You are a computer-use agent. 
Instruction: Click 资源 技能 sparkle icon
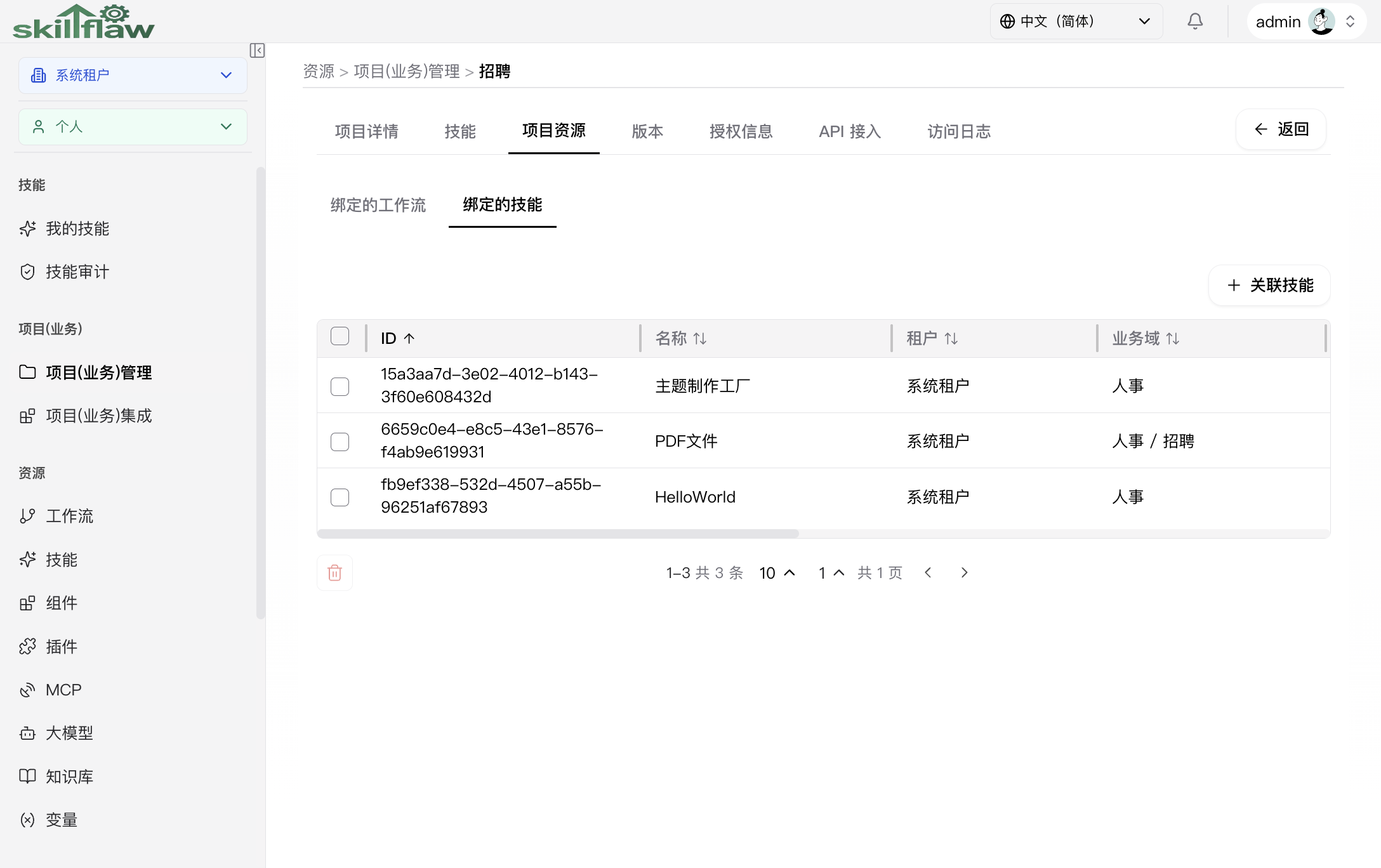[x=27, y=559]
